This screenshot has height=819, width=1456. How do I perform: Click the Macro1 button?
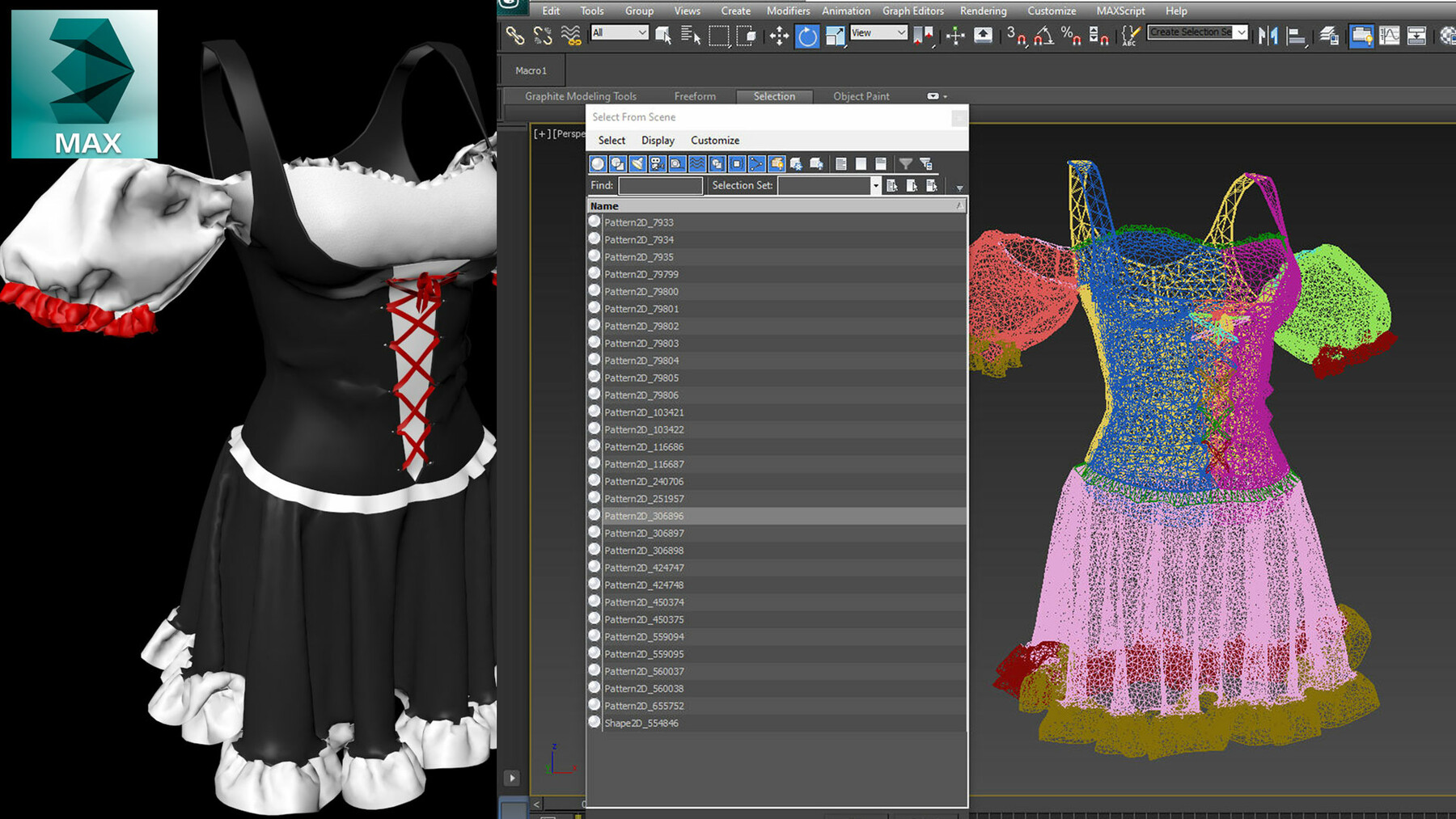click(531, 70)
